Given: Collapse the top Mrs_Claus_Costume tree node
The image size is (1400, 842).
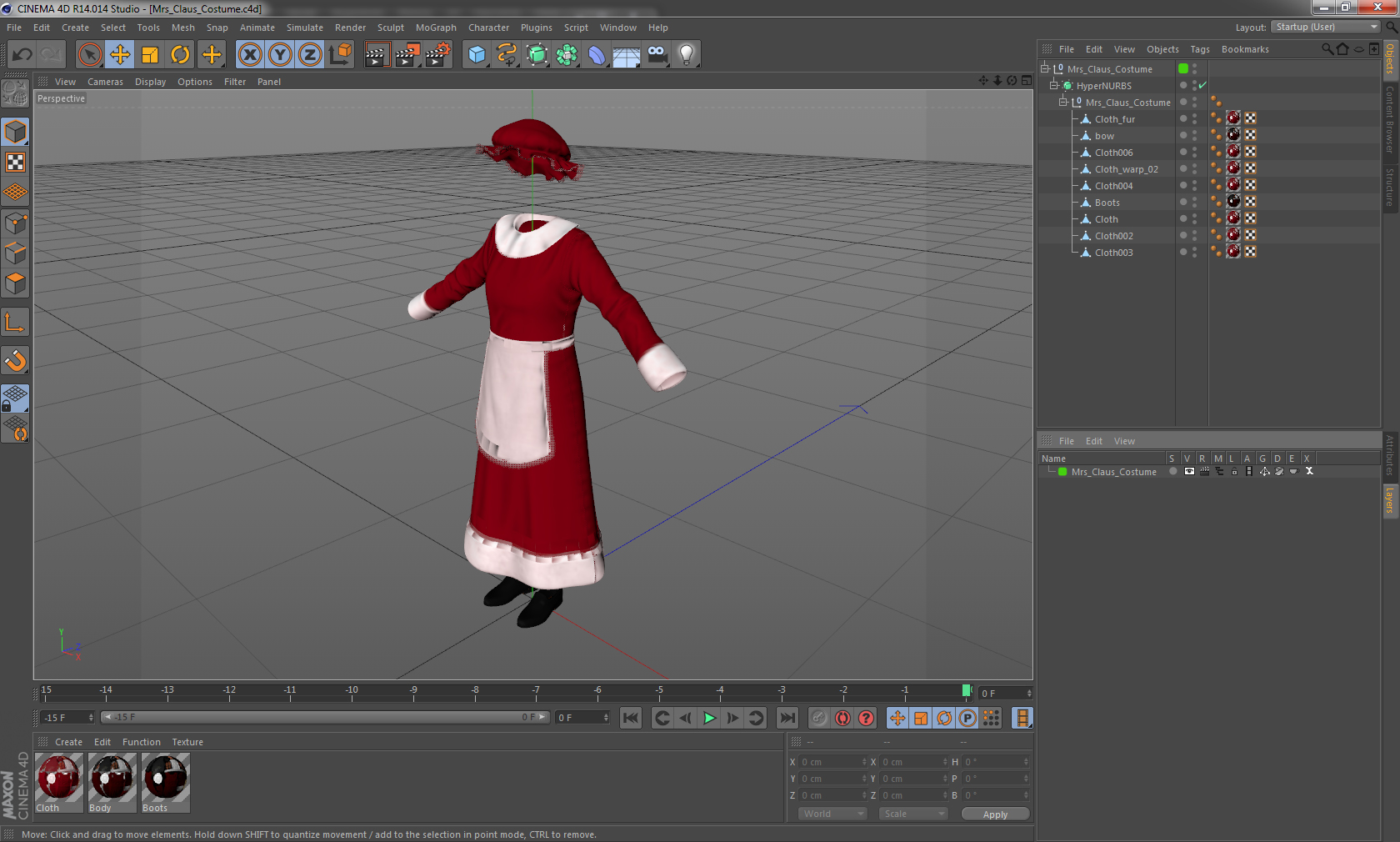Looking at the screenshot, I should (1044, 68).
